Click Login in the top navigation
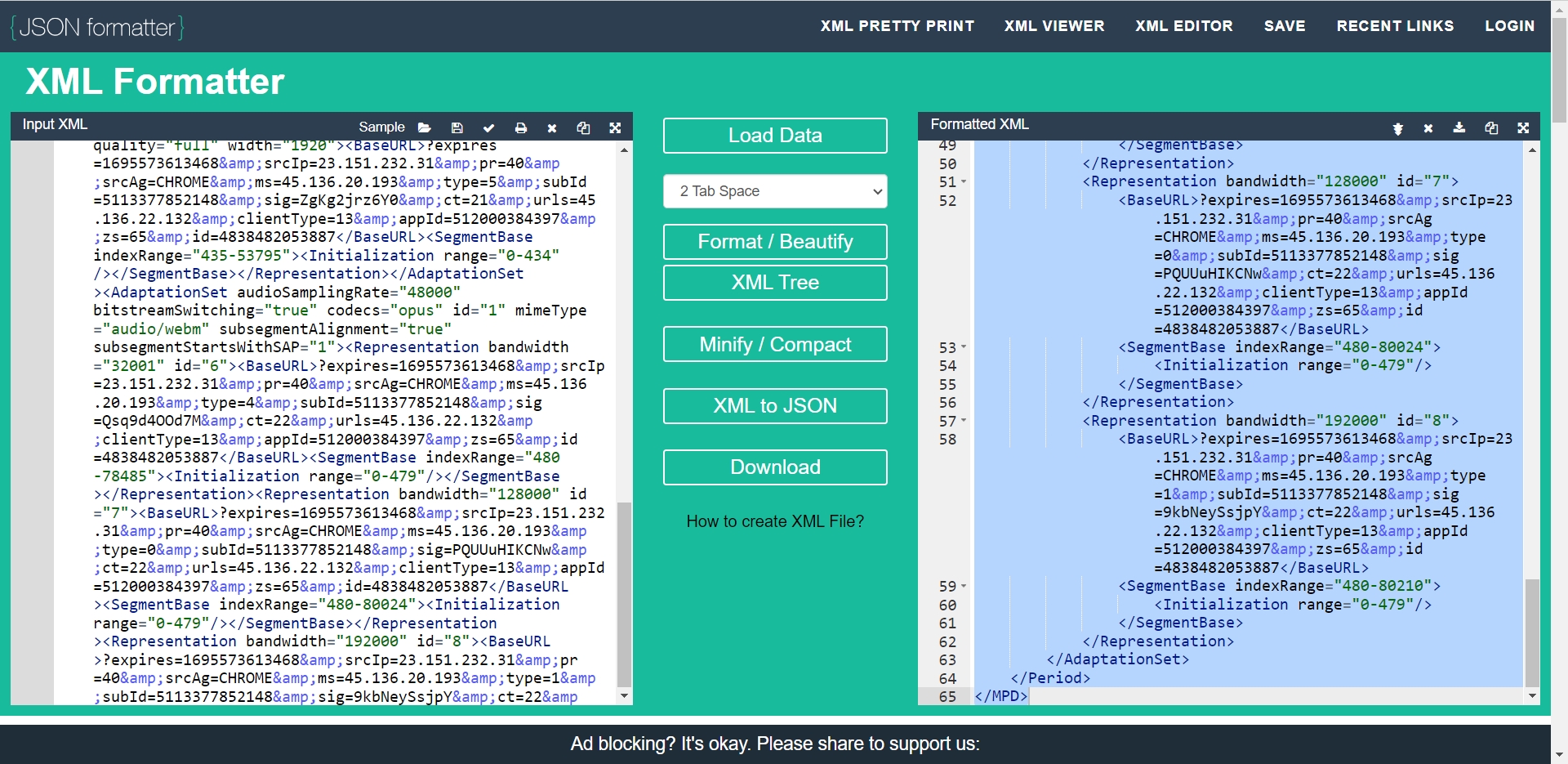The image size is (1568, 764). tap(1509, 26)
